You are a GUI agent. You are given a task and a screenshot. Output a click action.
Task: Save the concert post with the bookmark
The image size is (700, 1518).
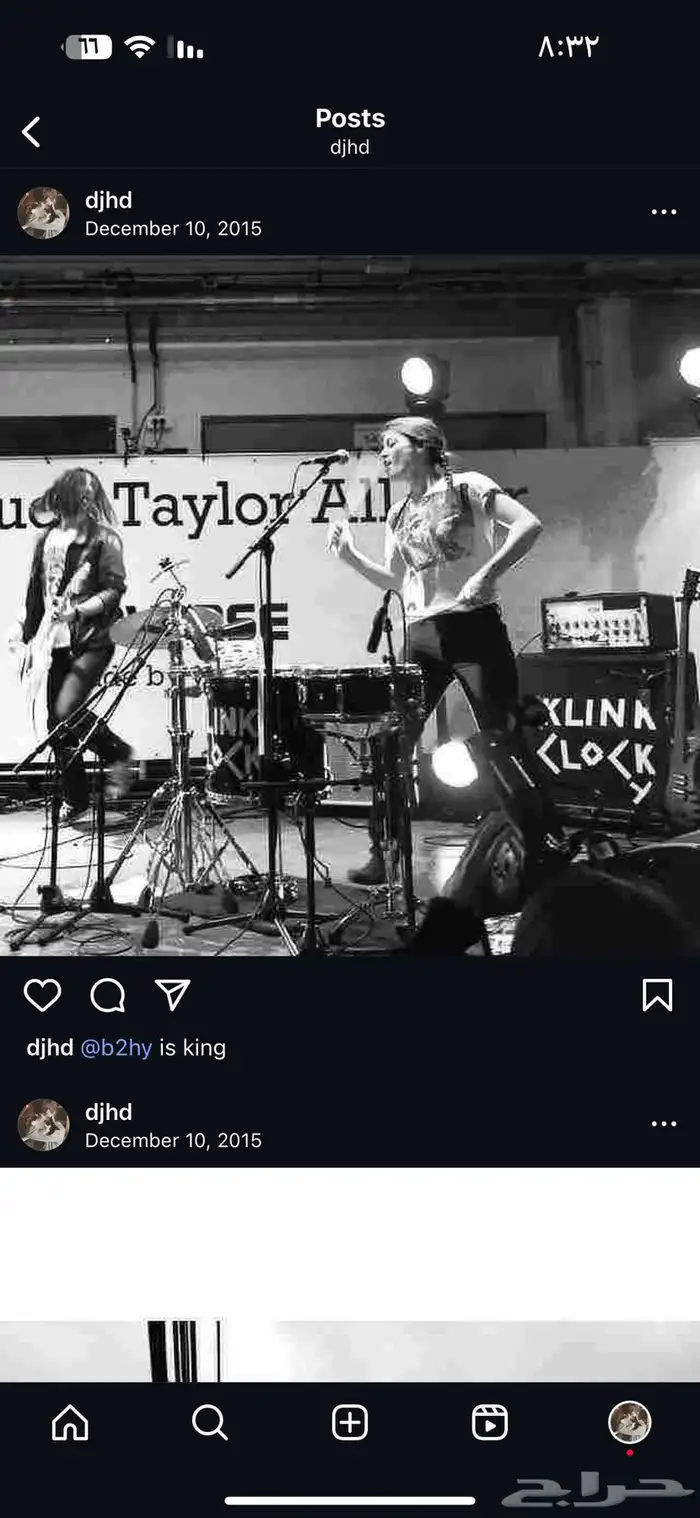coord(657,995)
